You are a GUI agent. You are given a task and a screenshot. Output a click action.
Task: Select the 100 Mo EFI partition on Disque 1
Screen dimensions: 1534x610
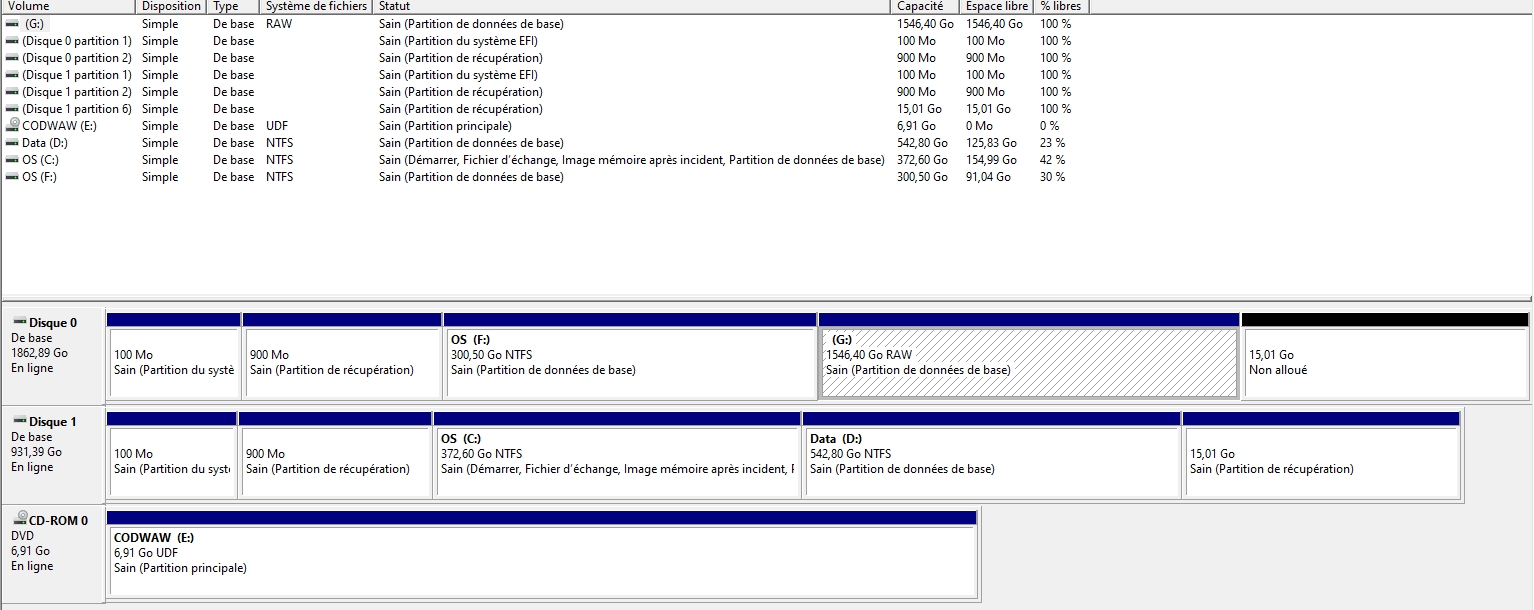click(172, 455)
